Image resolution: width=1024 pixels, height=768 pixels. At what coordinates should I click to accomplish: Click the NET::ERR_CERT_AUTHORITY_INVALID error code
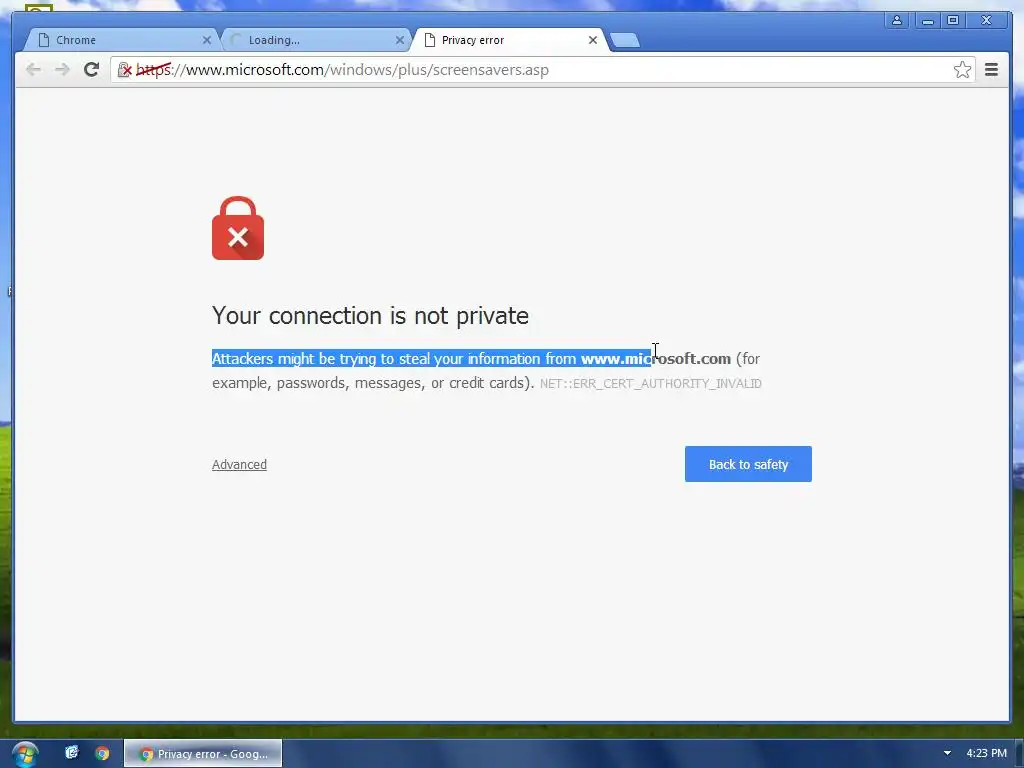coord(650,383)
